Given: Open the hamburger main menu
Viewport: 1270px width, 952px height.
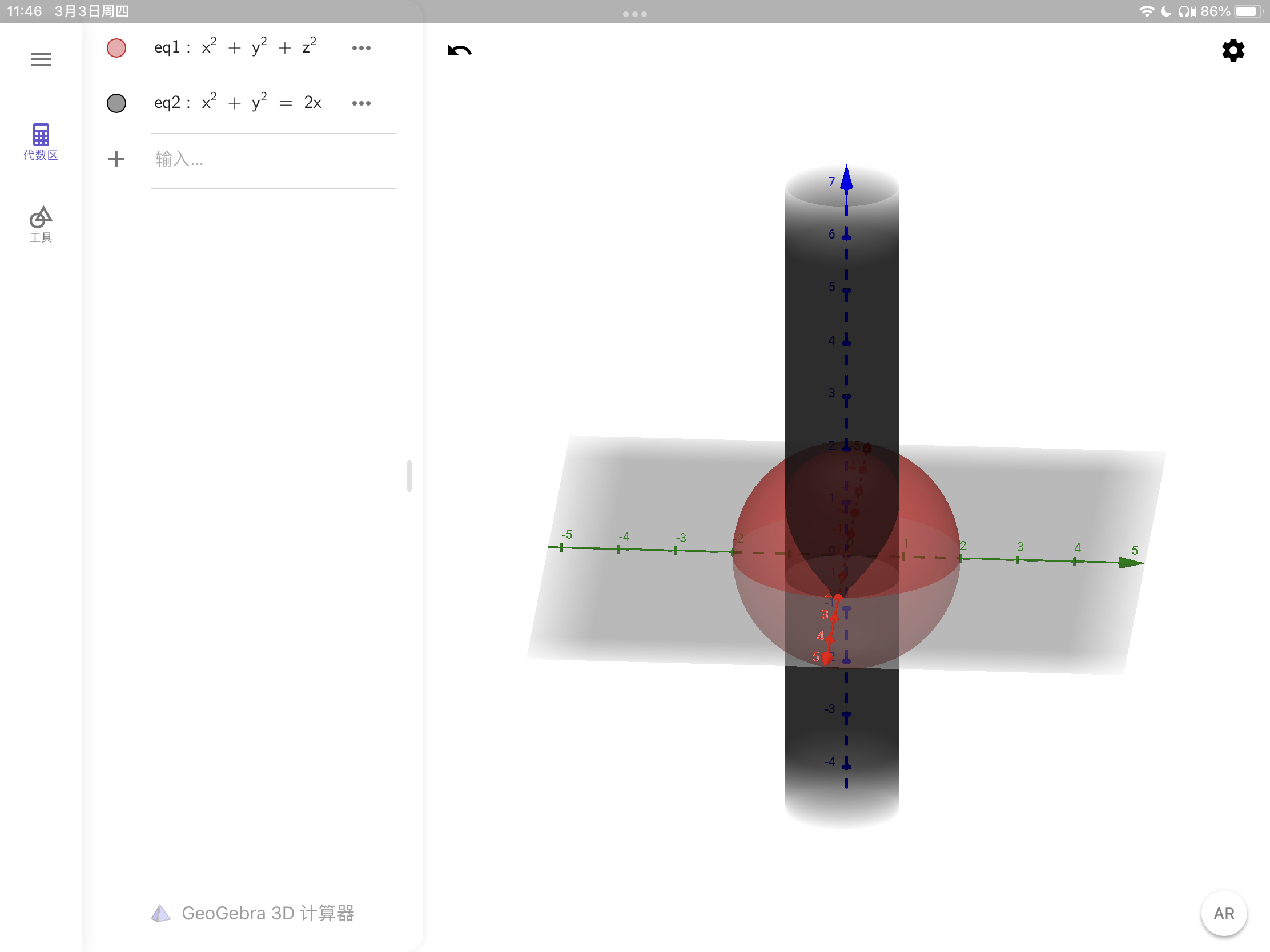Looking at the screenshot, I should (41, 59).
